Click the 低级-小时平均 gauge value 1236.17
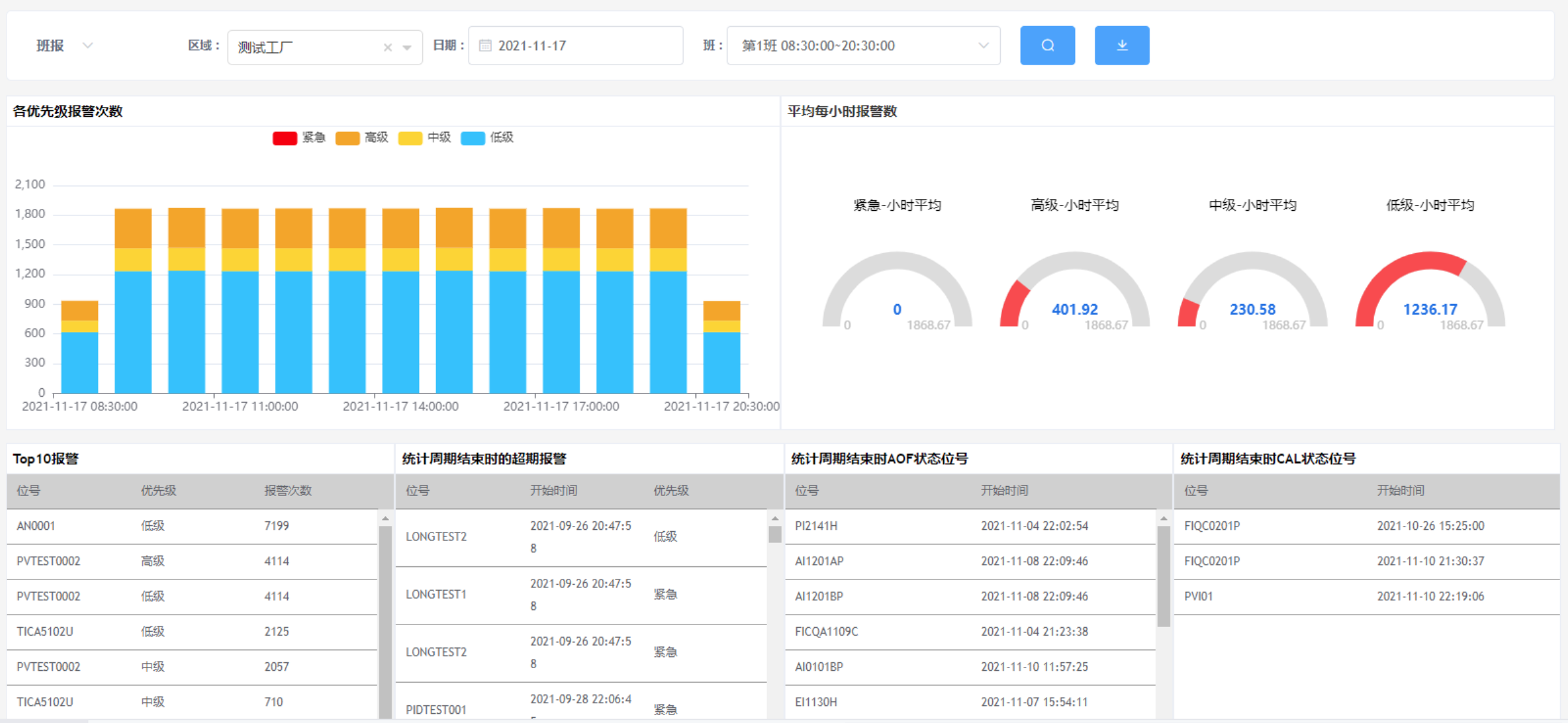This screenshot has height=723, width=1568. [1430, 309]
